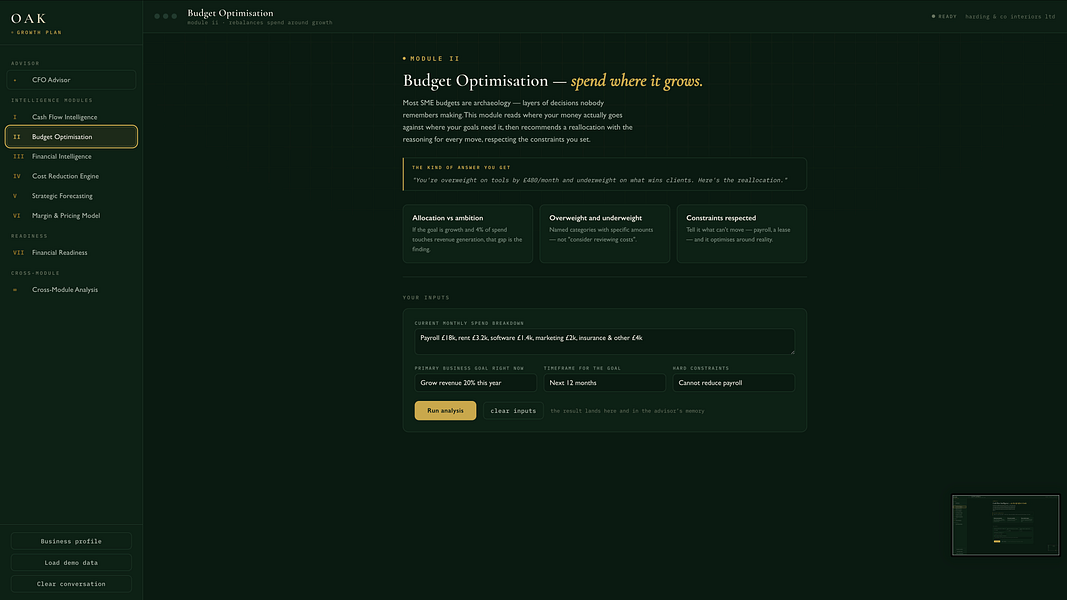Edit the current monthly spend breakdown field
The height and width of the screenshot is (600, 1067).
tap(604, 341)
